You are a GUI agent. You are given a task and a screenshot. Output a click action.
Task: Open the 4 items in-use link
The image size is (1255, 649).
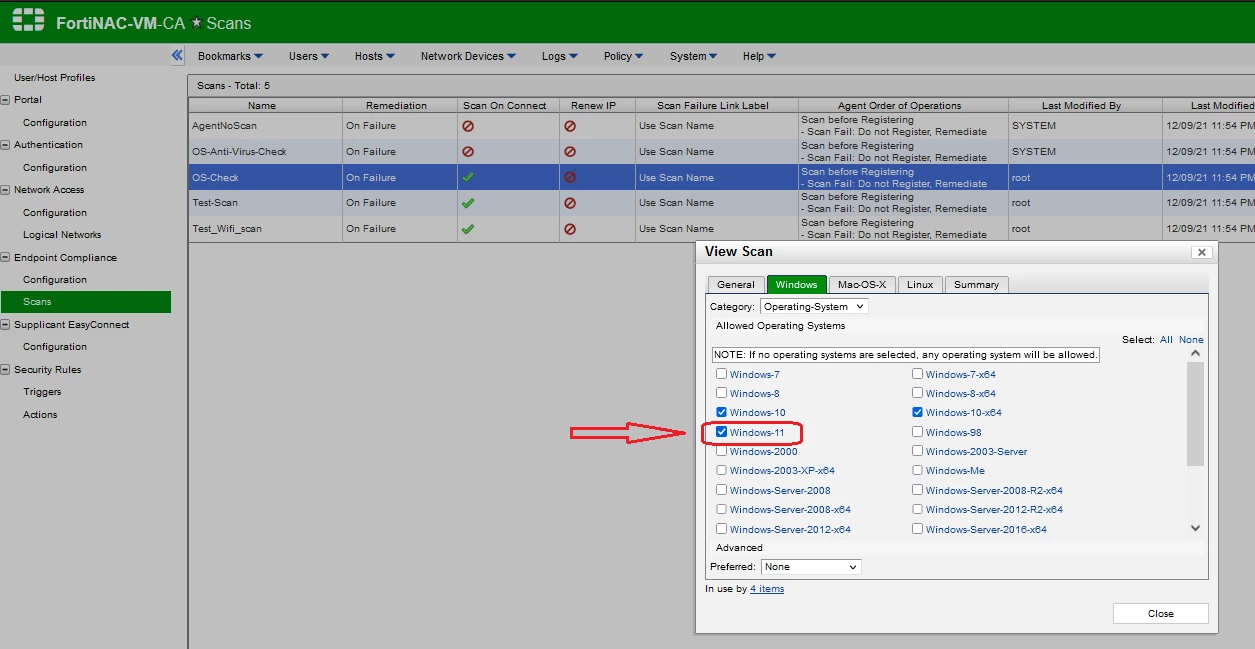[x=767, y=589]
